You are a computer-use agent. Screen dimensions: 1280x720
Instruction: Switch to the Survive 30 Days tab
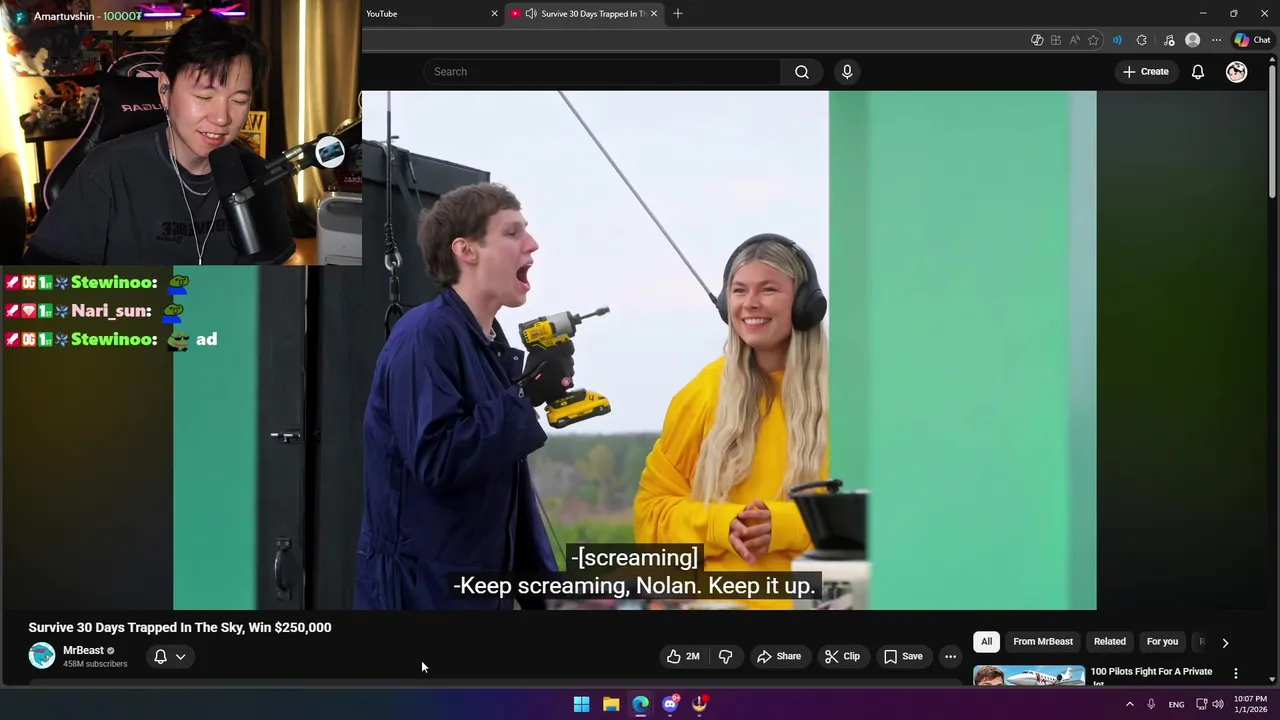point(585,13)
